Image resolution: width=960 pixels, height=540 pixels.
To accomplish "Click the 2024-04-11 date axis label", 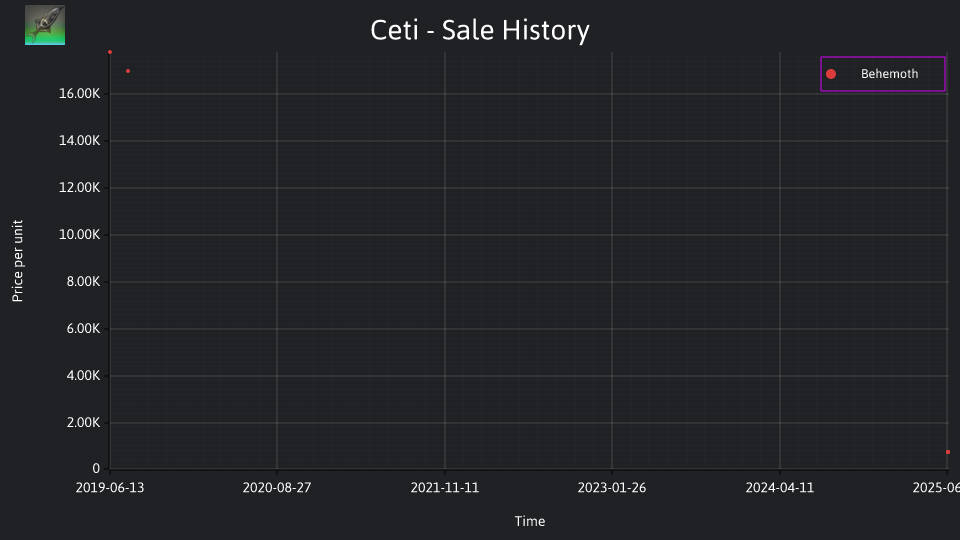I will (779, 488).
